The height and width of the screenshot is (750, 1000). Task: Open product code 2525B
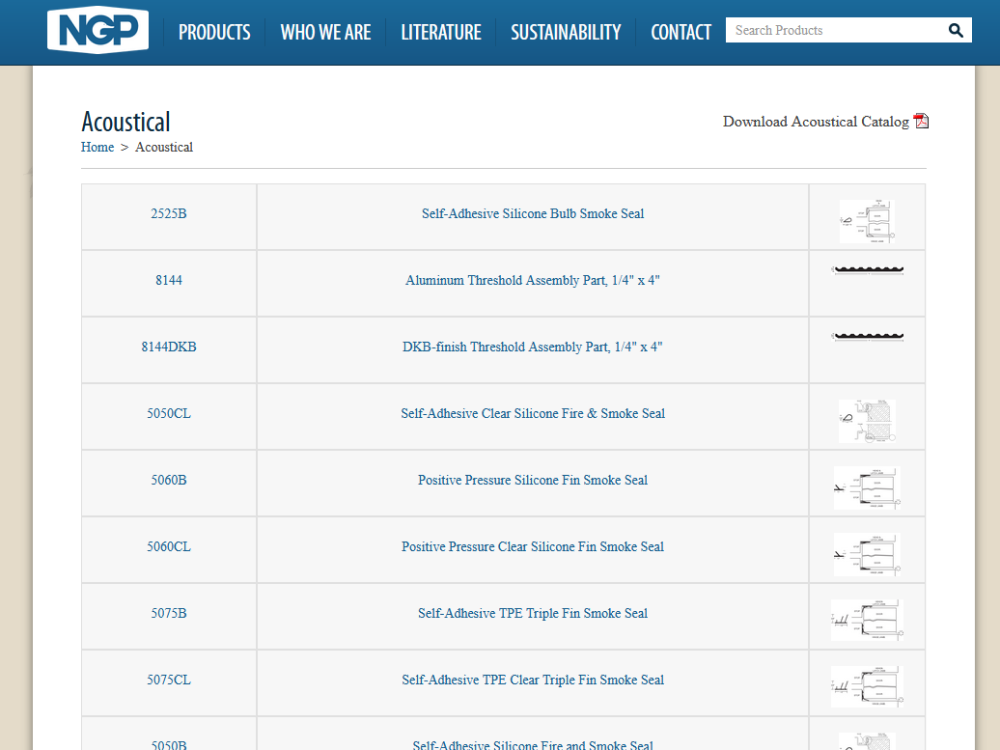click(x=169, y=214)
